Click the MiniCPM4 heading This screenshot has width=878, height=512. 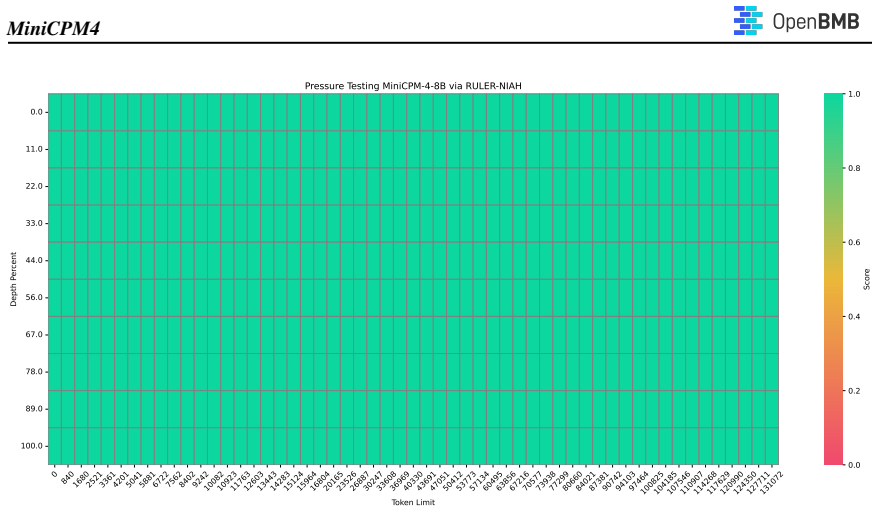coord(53,28)
